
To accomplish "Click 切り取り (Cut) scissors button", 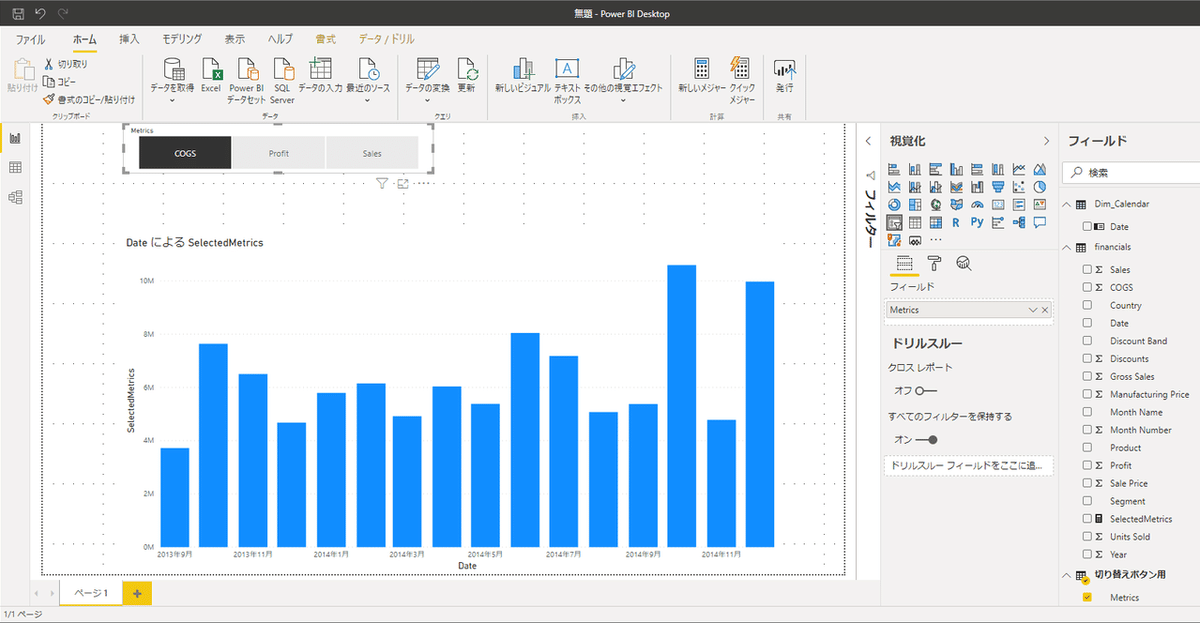I will coord(66,64).
